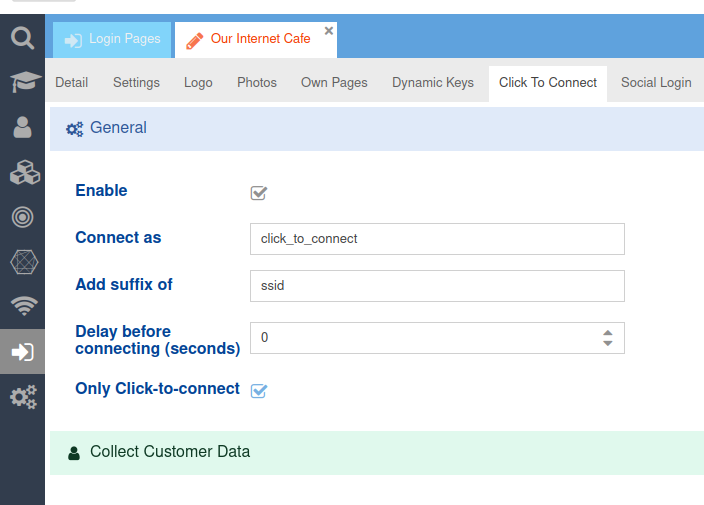The height and width of the screenshot is (505, 704).
Task: Open the graduation cap sidebar icon
Action: tap(22, 83)
